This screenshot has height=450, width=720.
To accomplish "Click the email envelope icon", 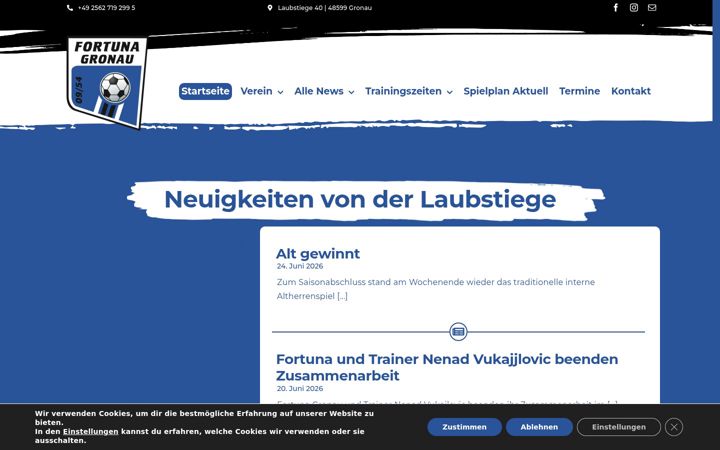I will coord(652,7).
